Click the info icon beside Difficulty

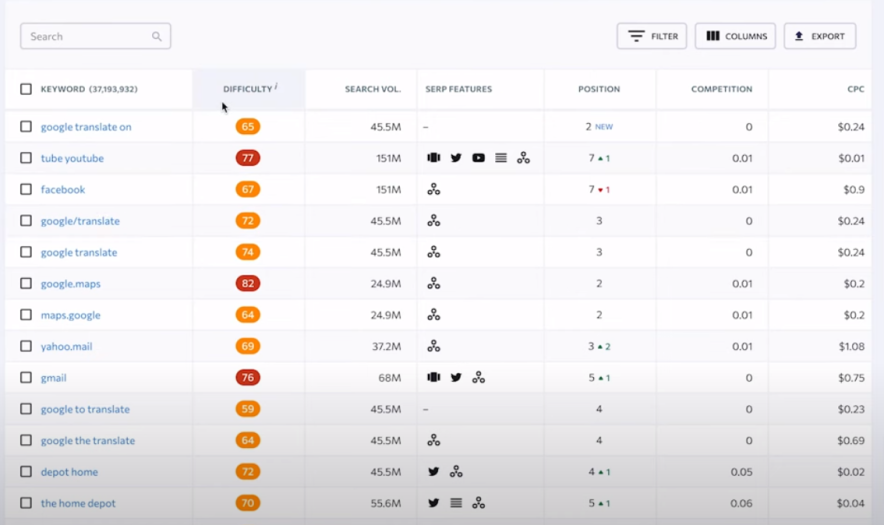tap(276, 86)
